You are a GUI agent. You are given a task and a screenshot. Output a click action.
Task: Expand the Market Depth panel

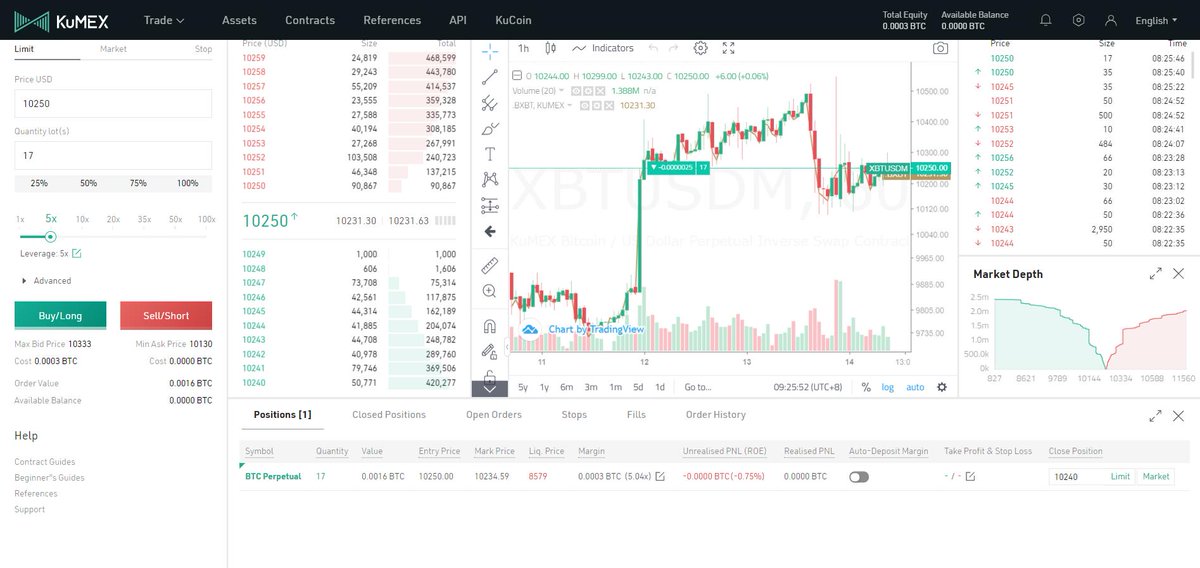click(x=1156, y=273)
